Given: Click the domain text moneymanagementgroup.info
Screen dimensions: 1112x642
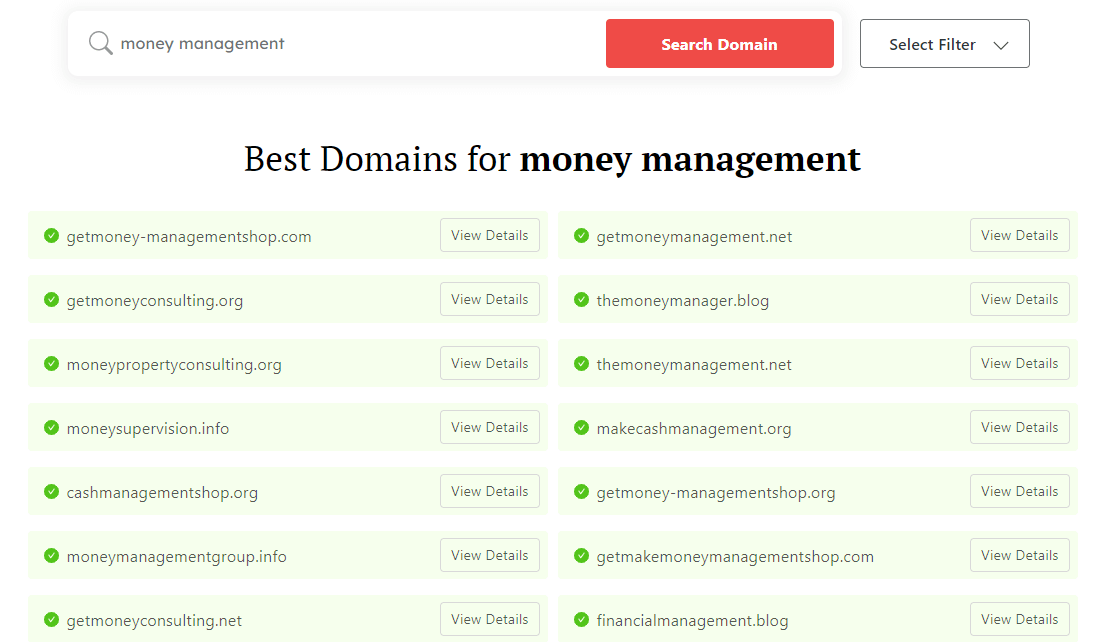Looking at the screenshot, I should [x=177, y=556].
